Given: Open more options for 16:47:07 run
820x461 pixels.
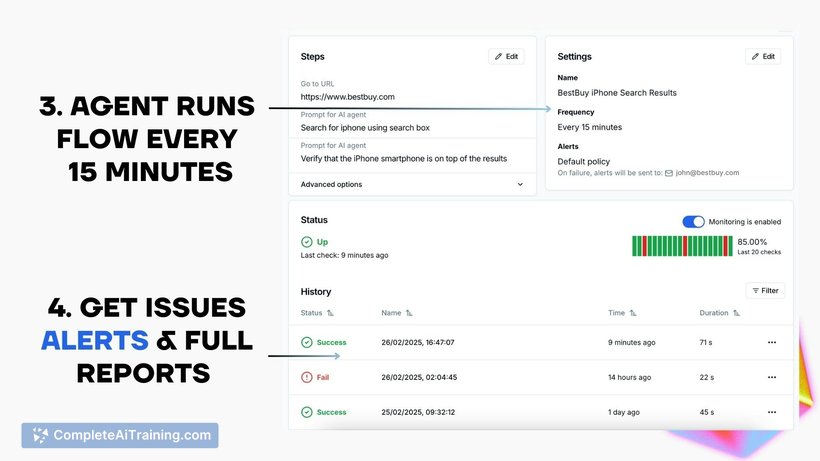Looking at the screenshot, I should (x=772, y=342).
